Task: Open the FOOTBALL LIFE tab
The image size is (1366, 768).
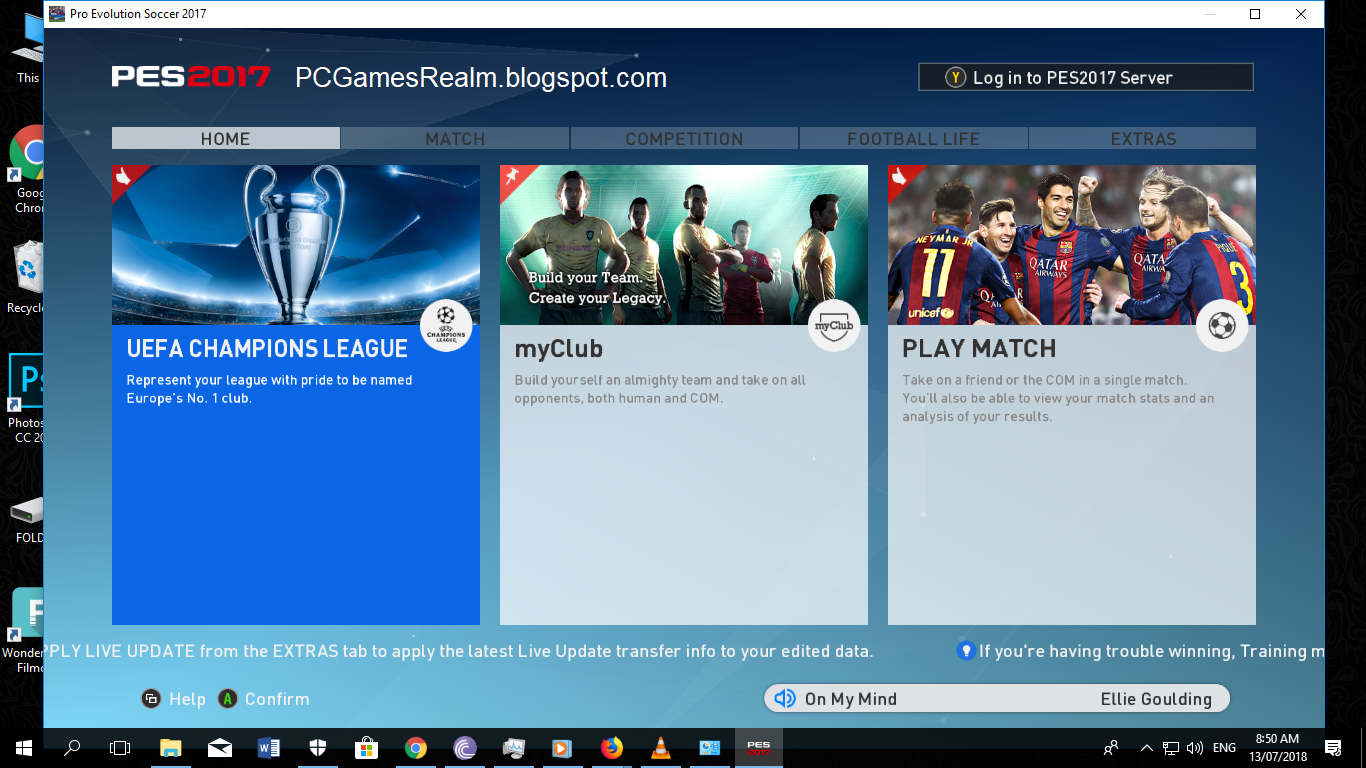Action: 913,138
